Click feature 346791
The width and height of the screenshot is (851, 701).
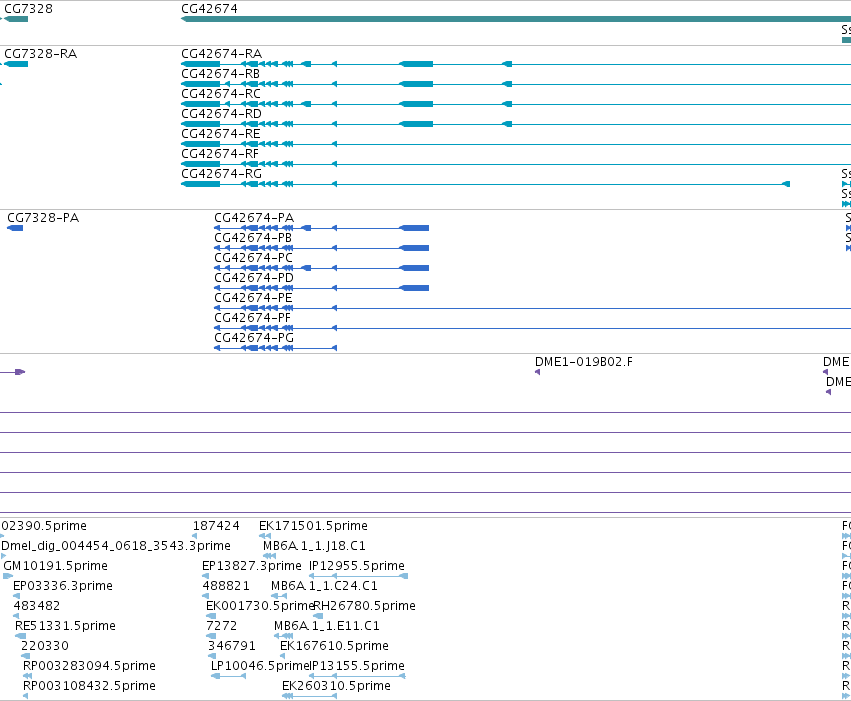pos(232,646)
